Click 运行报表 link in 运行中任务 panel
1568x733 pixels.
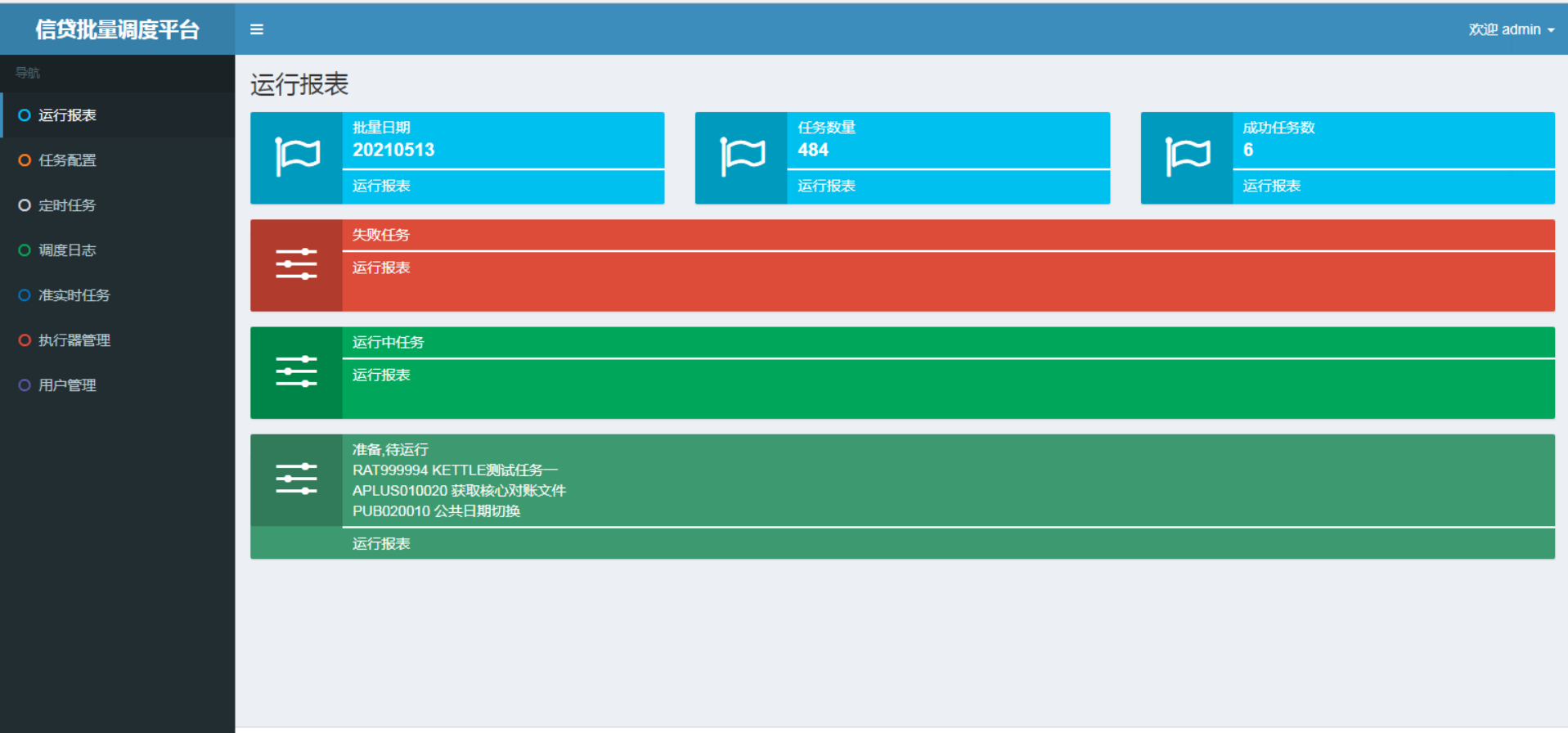[381, 375]
